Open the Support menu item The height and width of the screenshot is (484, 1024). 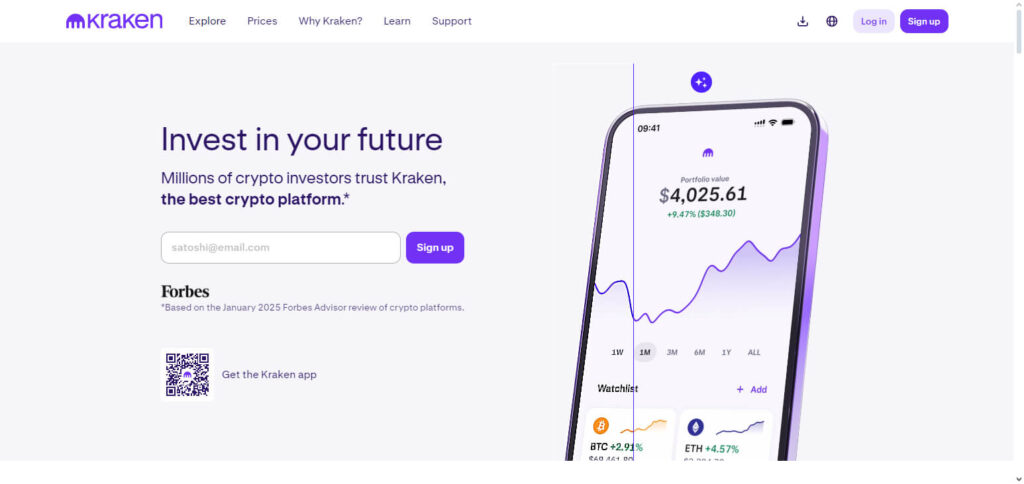coord(451,21)
